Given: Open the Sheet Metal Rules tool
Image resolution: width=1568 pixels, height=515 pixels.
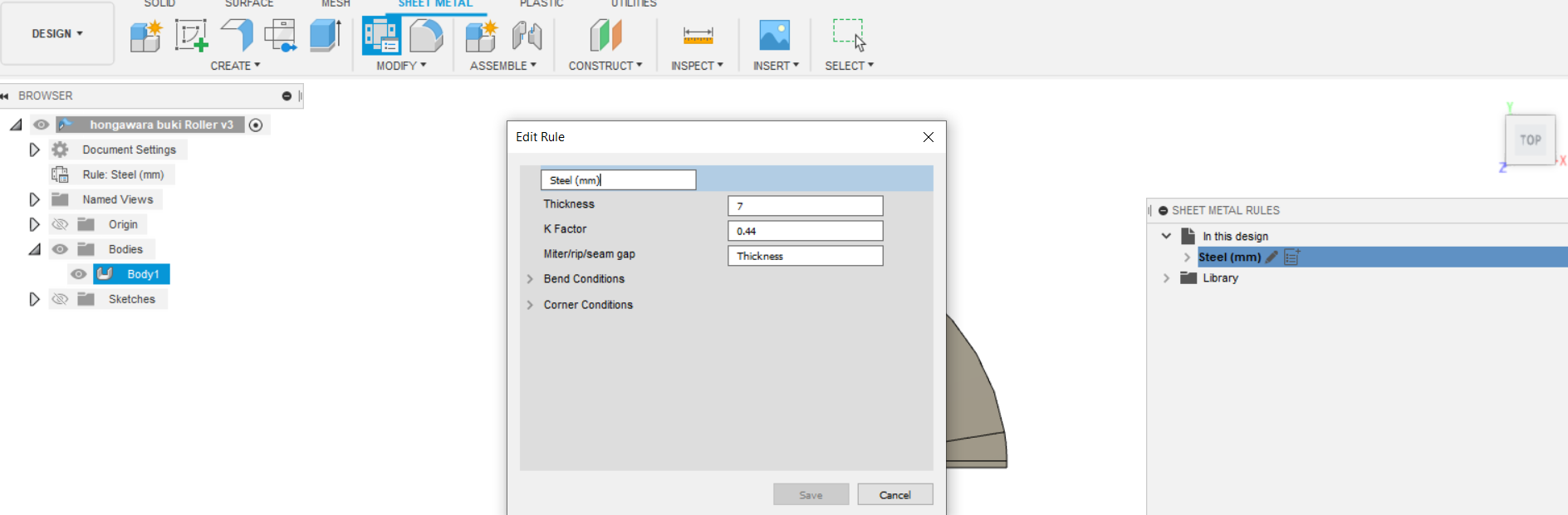Looking at the screenshot, I should point(381,36).
